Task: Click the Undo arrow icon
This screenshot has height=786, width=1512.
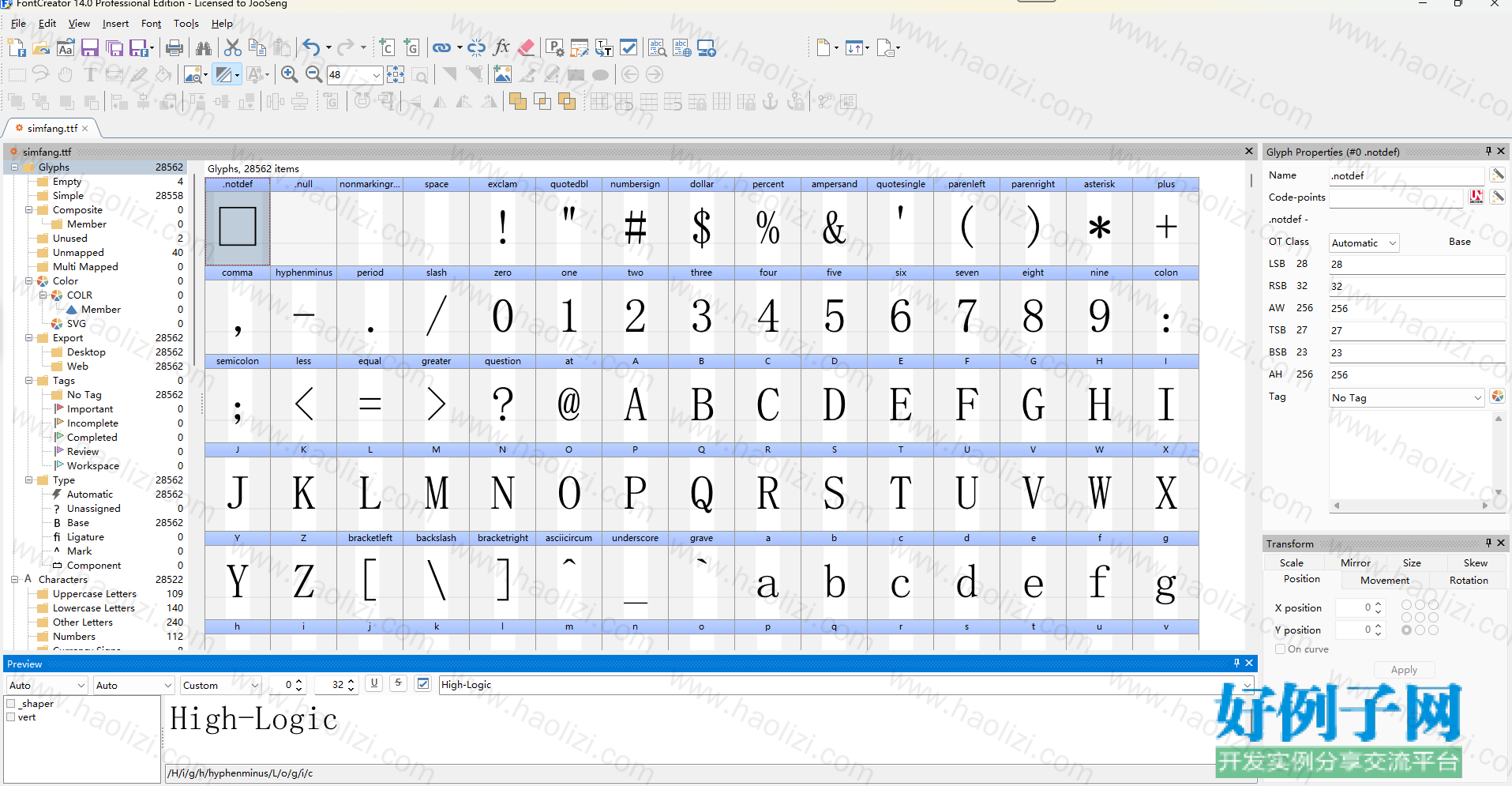Action: pos(311,48)
